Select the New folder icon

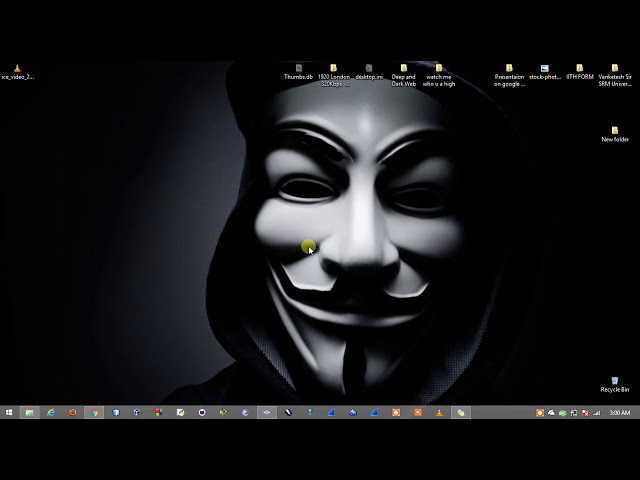click(x=615, y=134)
